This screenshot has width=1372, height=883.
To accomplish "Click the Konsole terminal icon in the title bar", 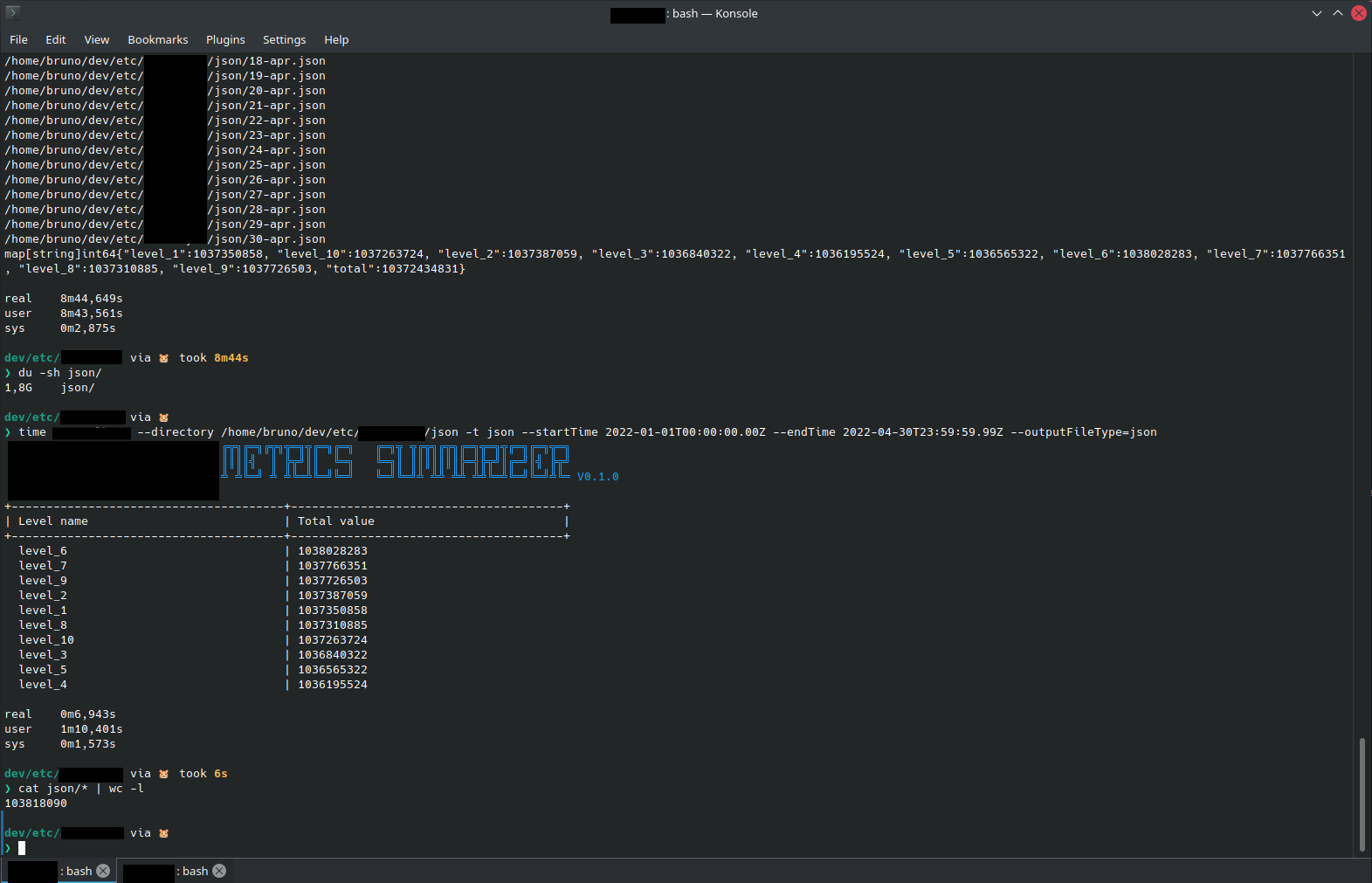I will pyautogui.click(x=13, y=12).
